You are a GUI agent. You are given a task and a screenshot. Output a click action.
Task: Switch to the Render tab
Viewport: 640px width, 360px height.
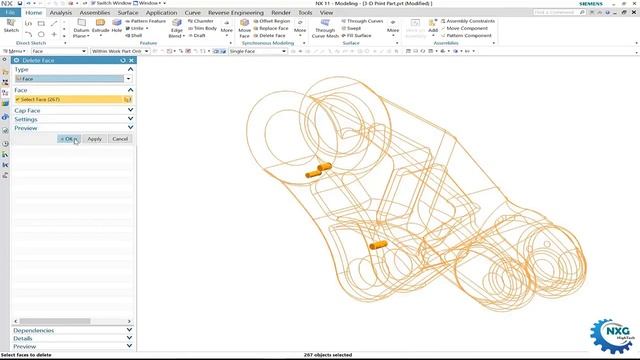pos(281,13)
